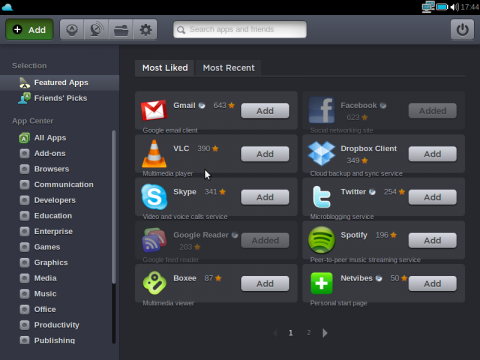Click the Google Reader app icon

(x=154, y=240)
